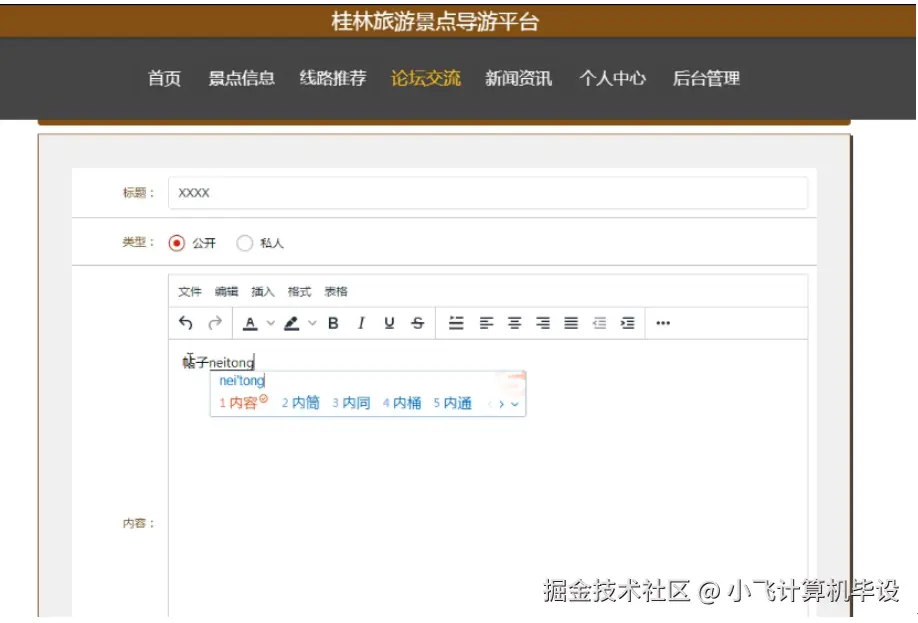The image size is (918, 623).
Task: Switch to the 论坛交流 navigation tab
Action: click(x=425, y=79)
